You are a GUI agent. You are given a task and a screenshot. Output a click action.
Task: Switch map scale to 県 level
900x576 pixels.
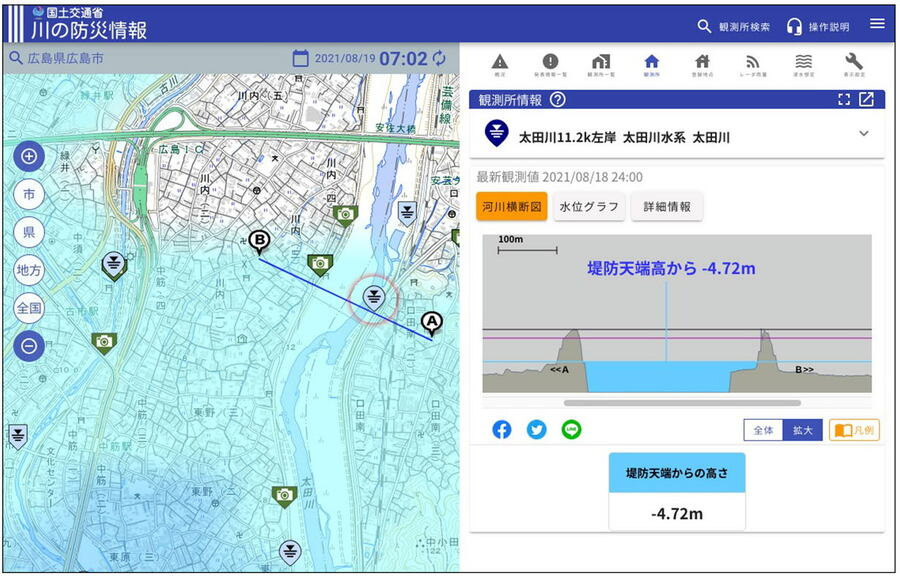pos(29,232)
